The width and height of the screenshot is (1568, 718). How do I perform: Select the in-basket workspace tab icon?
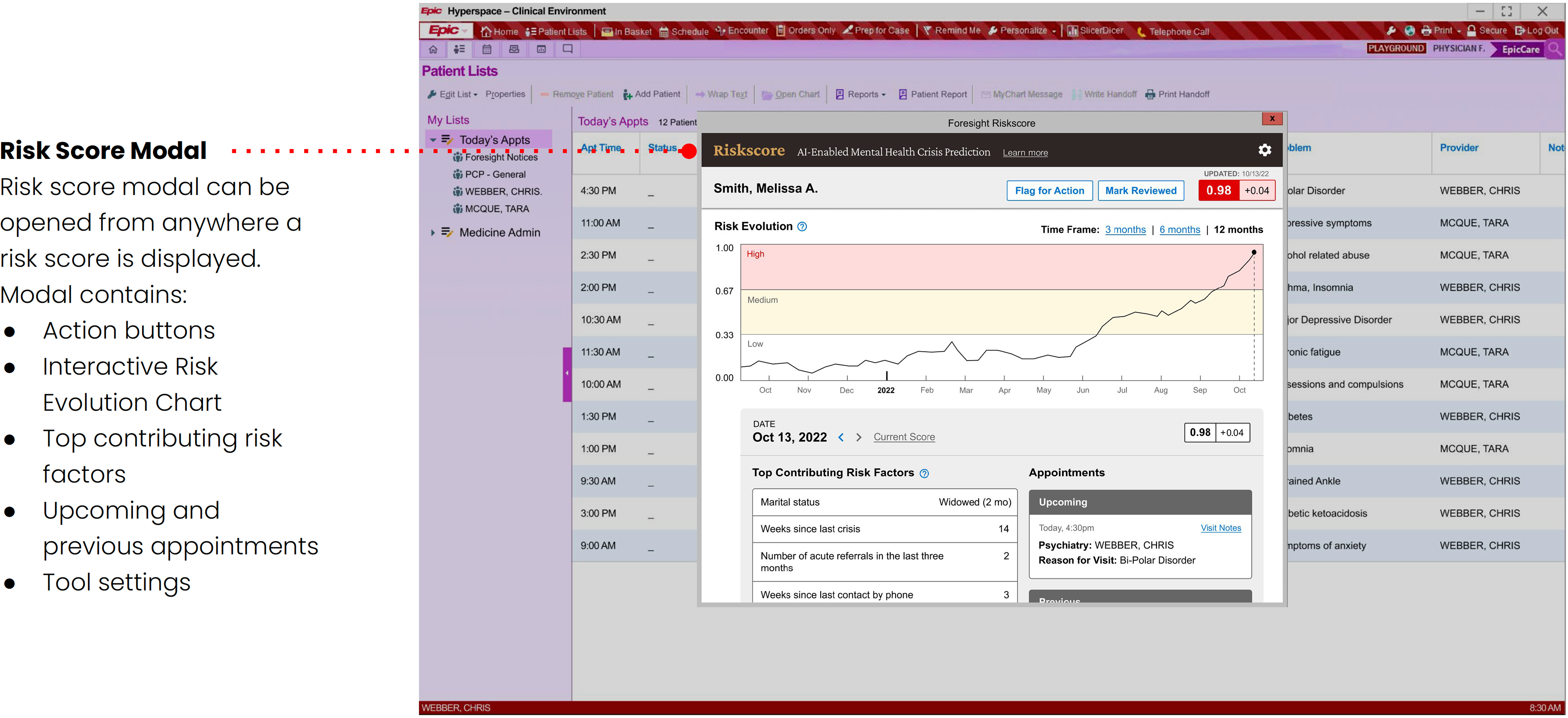pos(514,49)
